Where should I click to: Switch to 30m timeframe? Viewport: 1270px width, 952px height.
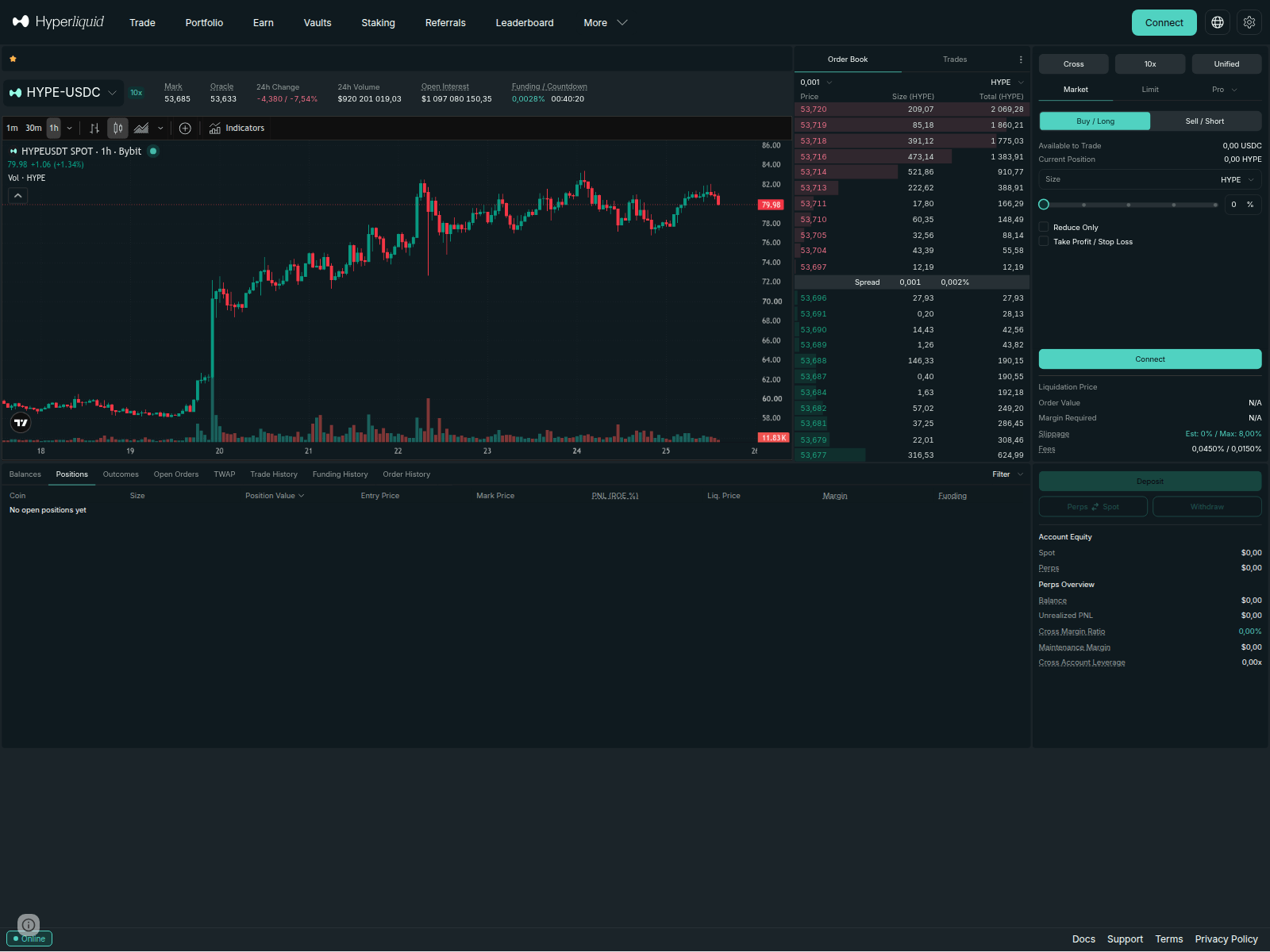[x=33, y=128]
